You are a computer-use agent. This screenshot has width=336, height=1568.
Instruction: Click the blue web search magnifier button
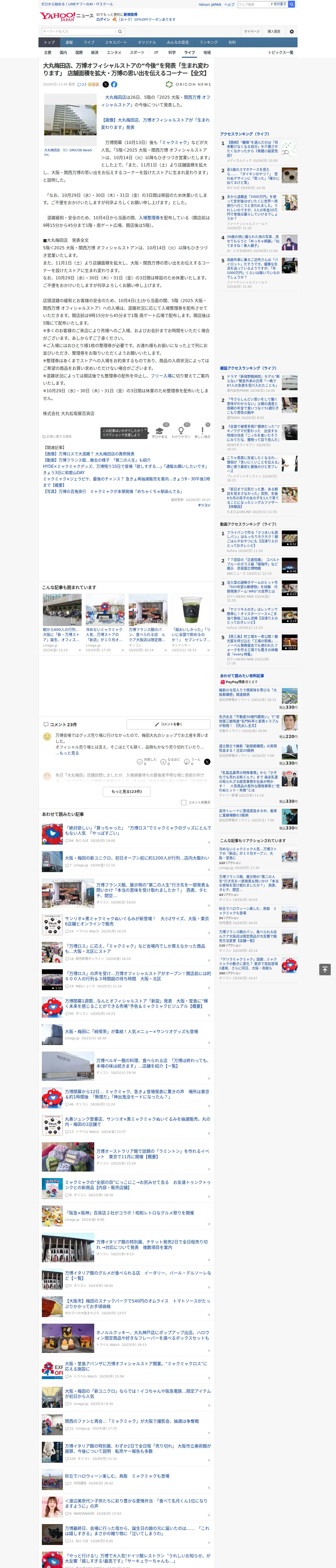[x=292, y=4]
